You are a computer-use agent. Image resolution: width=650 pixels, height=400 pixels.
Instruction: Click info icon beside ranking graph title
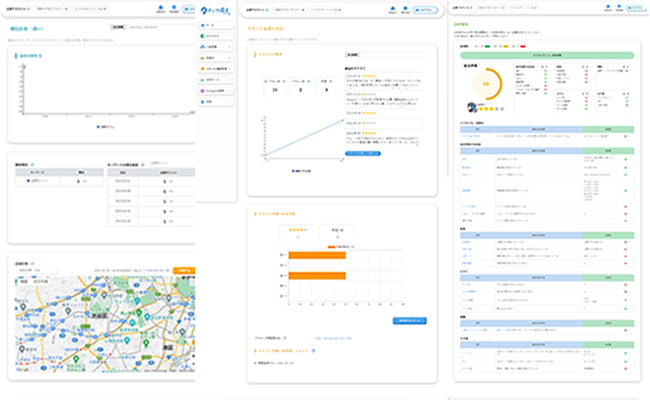40,56
